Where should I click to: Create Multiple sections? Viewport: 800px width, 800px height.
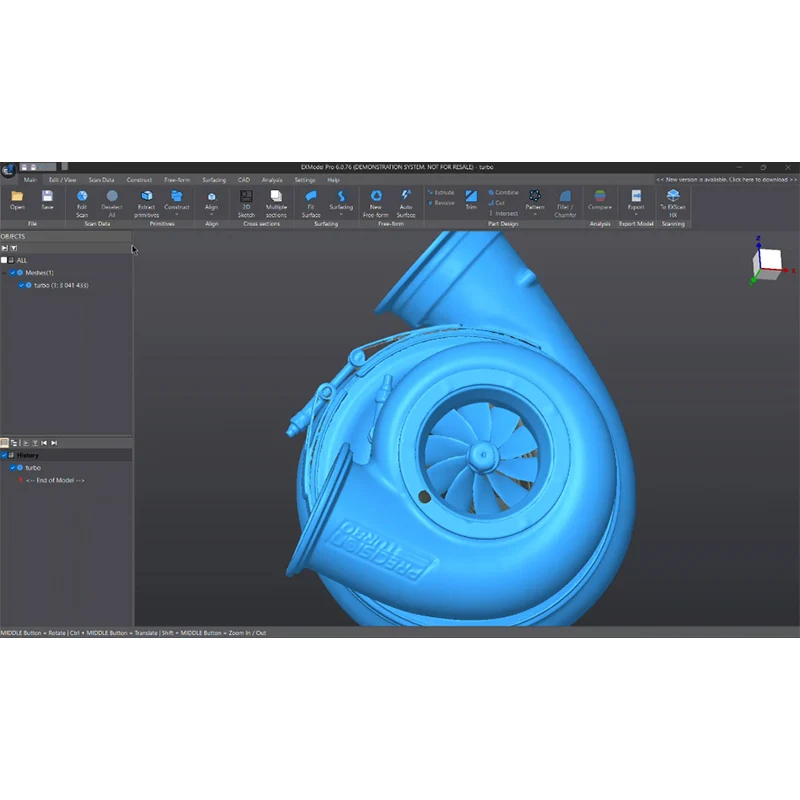(276, 204)
